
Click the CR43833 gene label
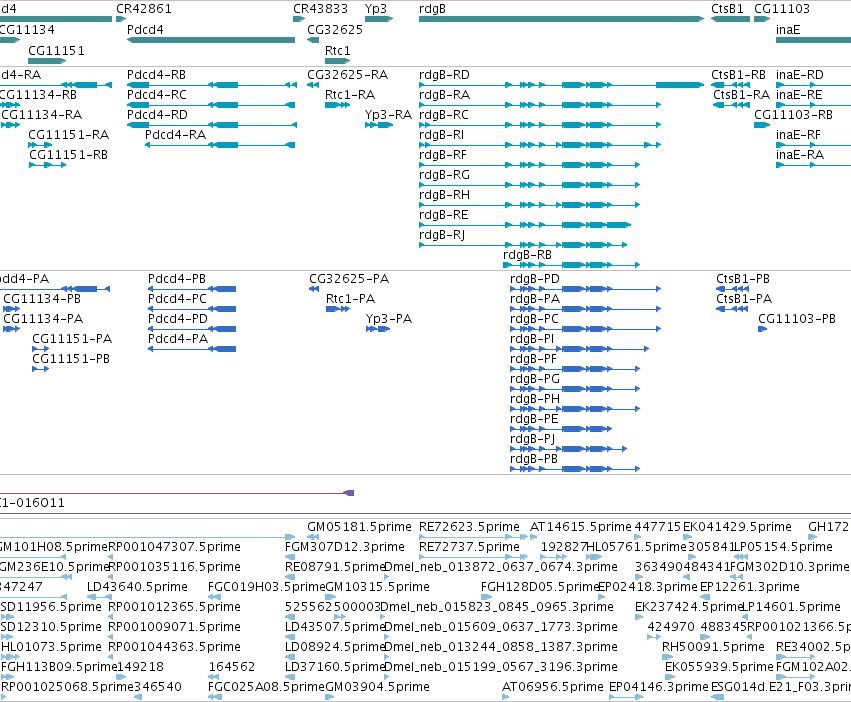[320, 9]
